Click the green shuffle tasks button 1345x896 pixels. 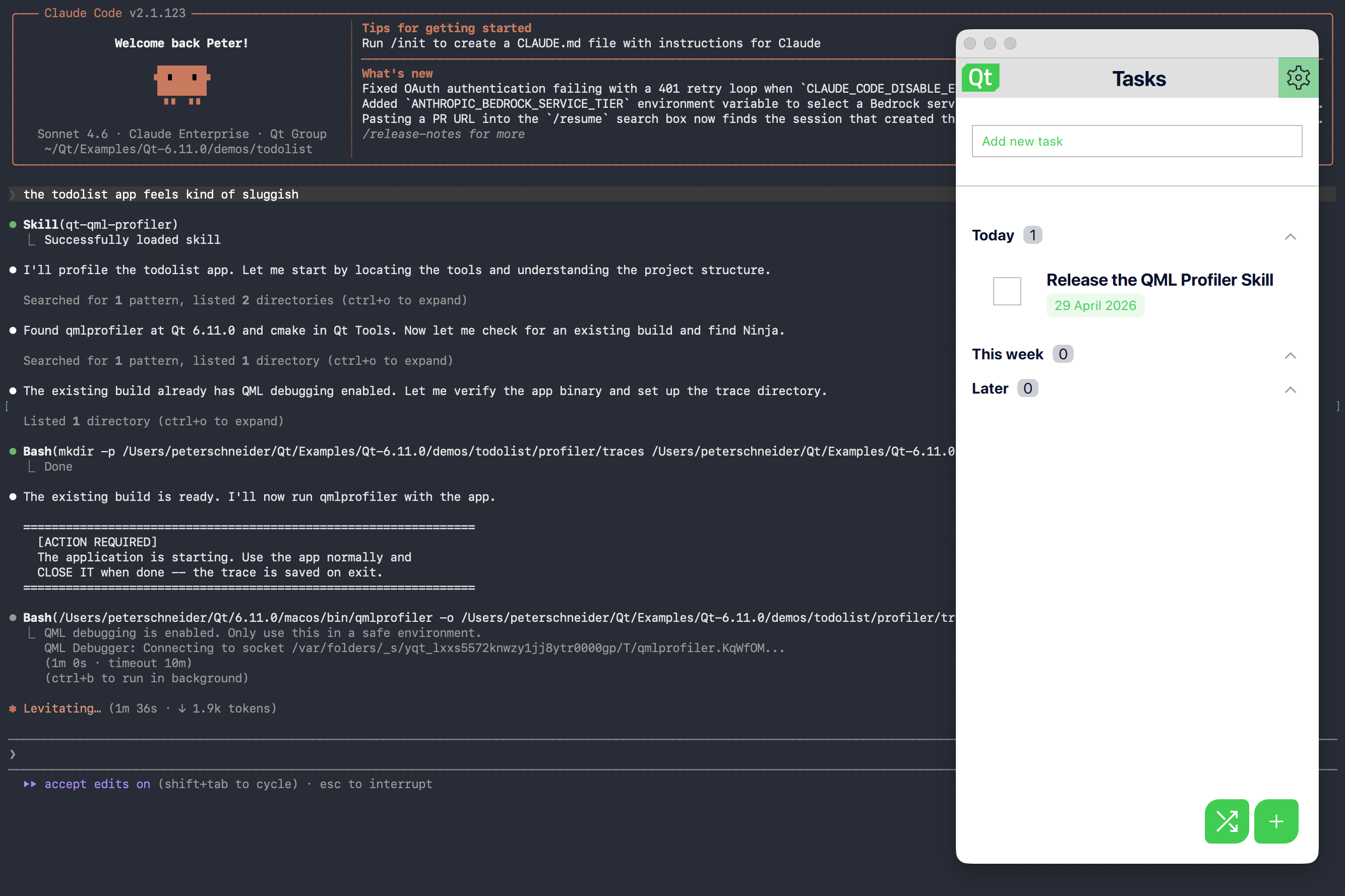[x=1226, y=821]
